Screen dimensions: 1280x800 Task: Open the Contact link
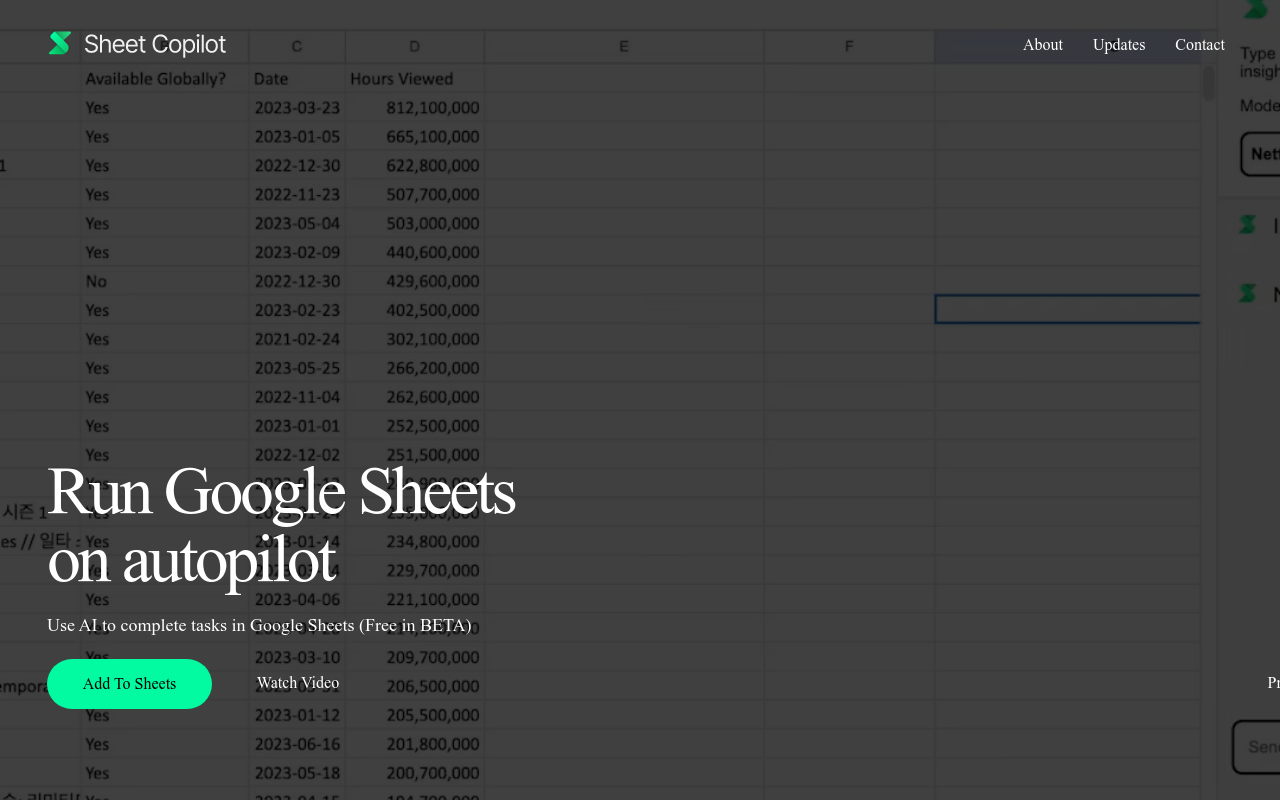click(x=1200, y=44)
